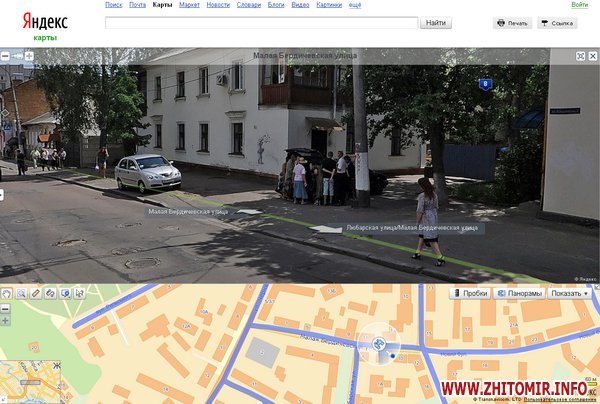Get the map link via Ссылка

pos(558,23)
